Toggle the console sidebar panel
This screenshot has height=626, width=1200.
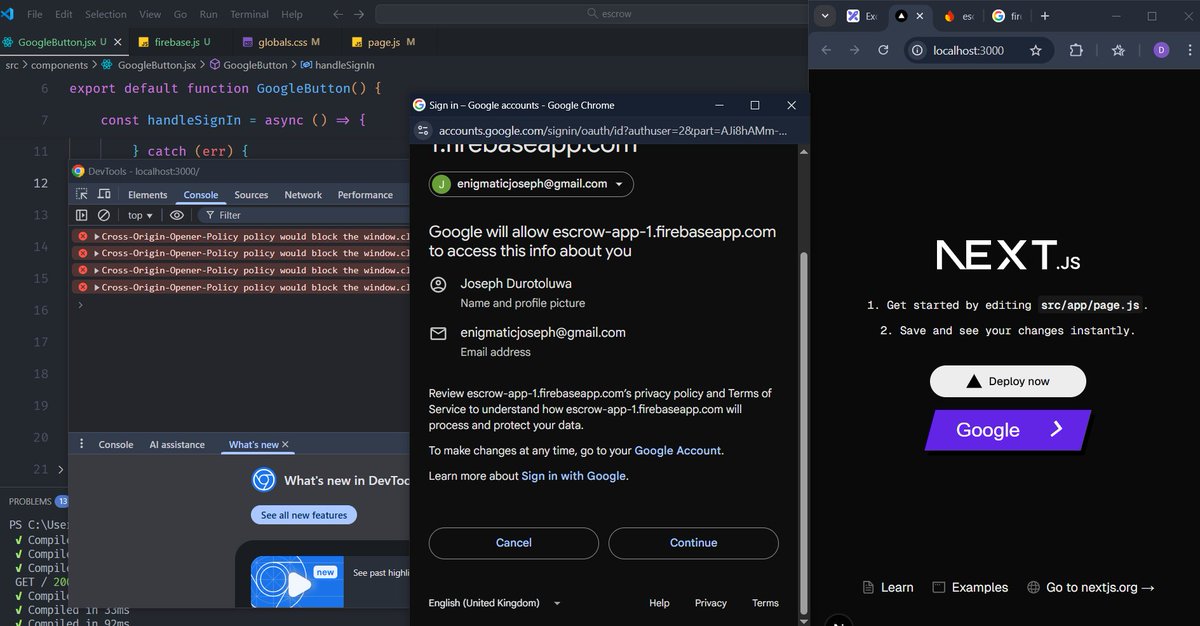82,214
